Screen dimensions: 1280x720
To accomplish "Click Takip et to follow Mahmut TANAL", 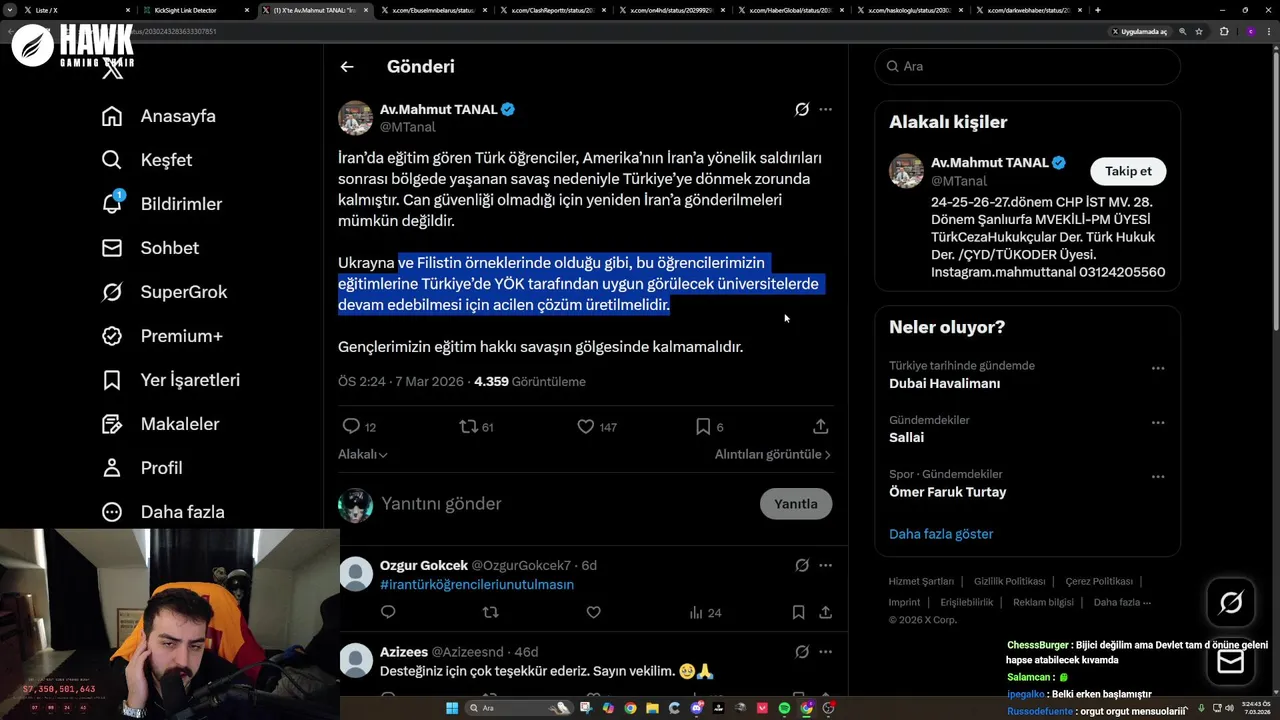I will click(1128, 171).
